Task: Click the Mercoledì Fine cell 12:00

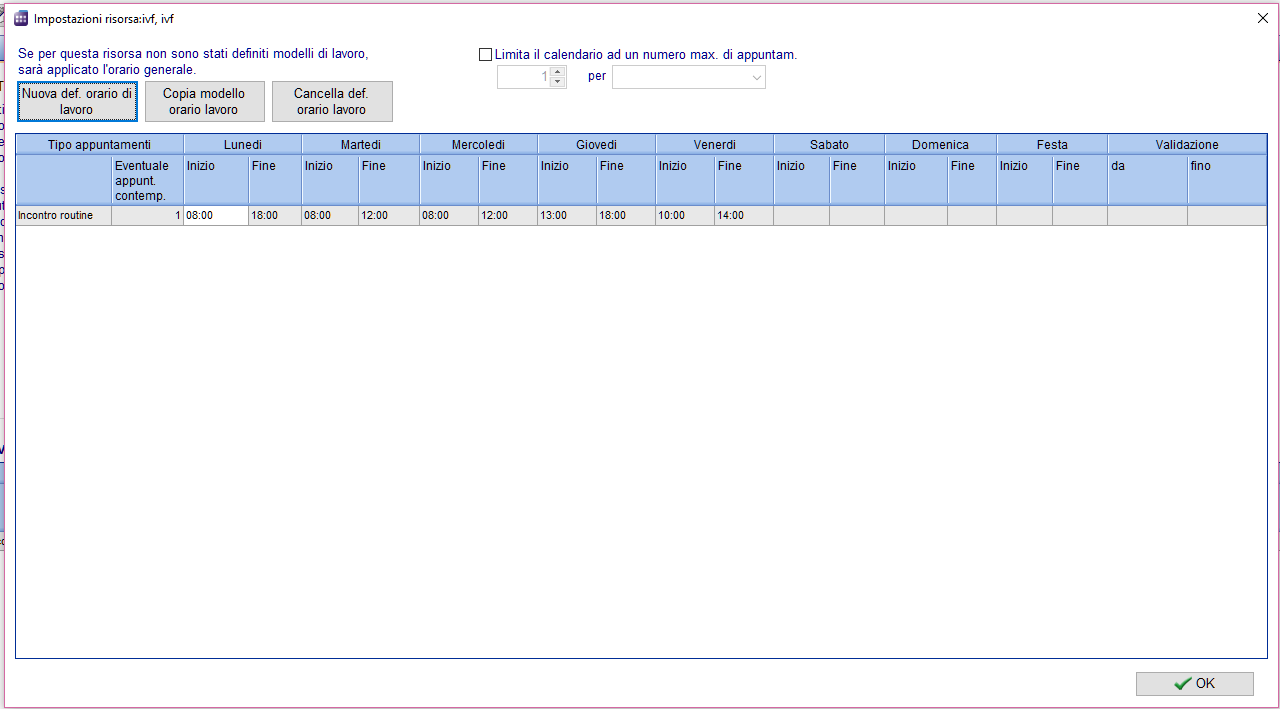Action: coord(508,215)
